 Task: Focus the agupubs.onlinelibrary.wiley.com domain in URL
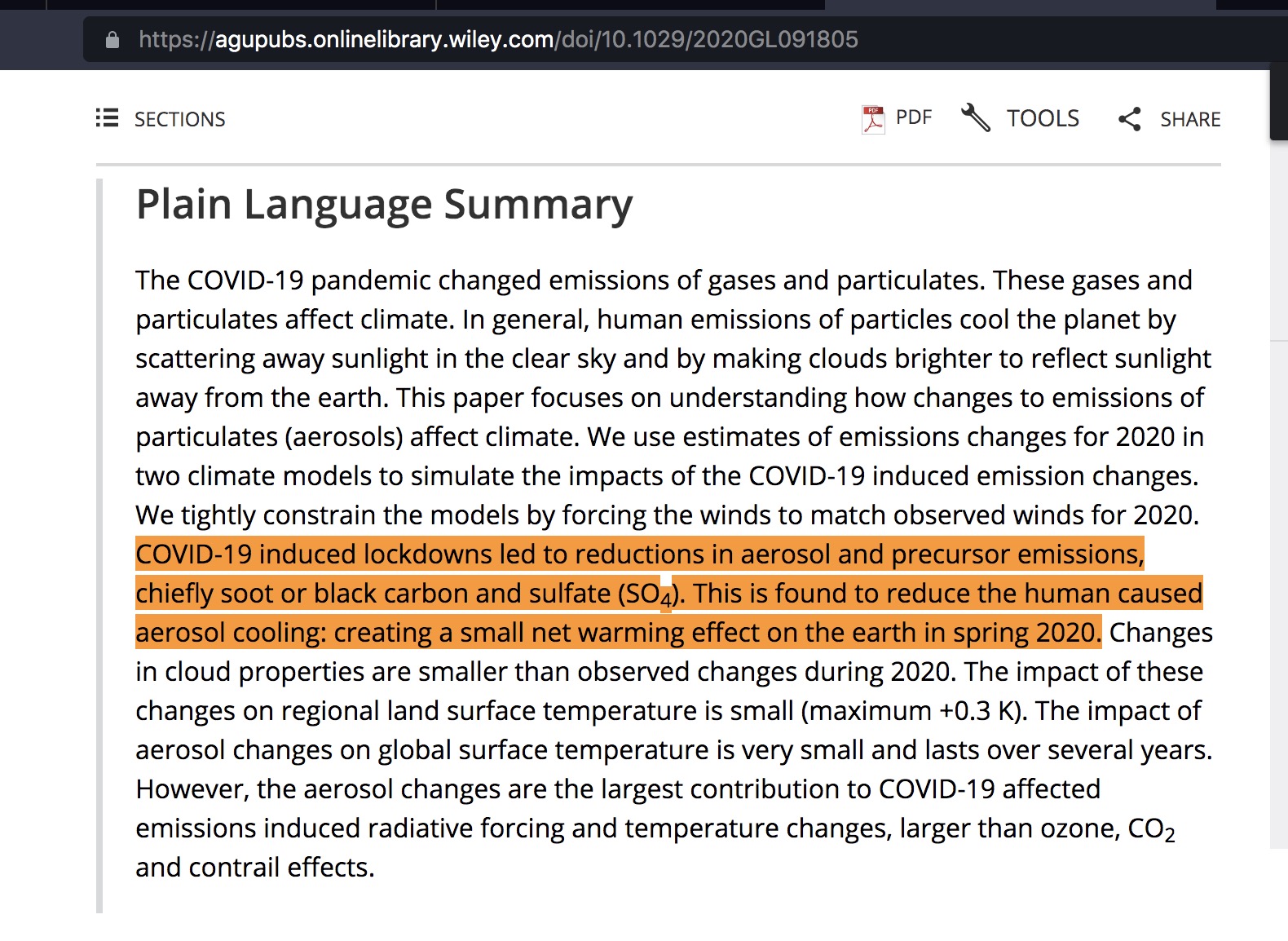click(384, 40)
